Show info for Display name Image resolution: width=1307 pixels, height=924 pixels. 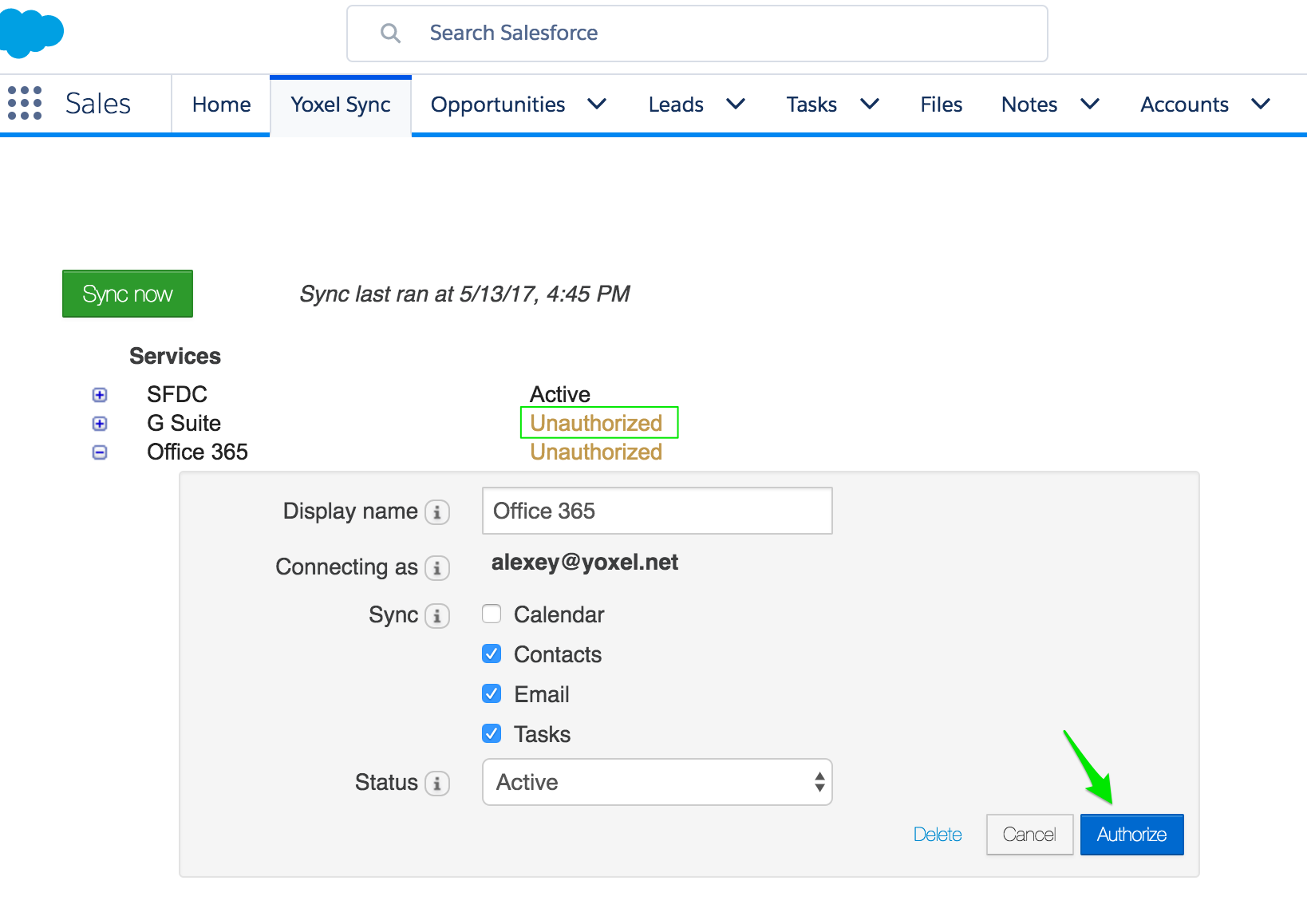(x=437, y=512)
